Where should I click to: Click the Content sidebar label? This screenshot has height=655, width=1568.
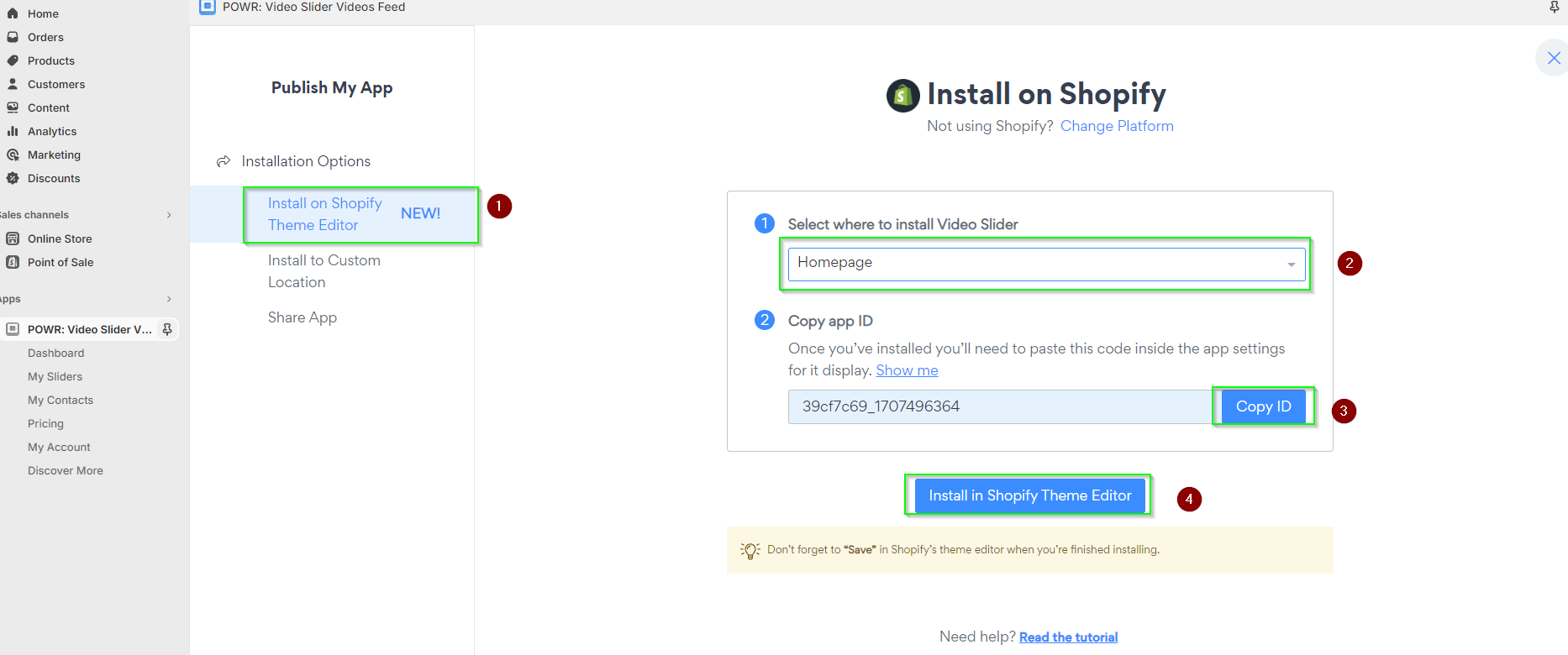pyautogui.click(x=49, y=107)
